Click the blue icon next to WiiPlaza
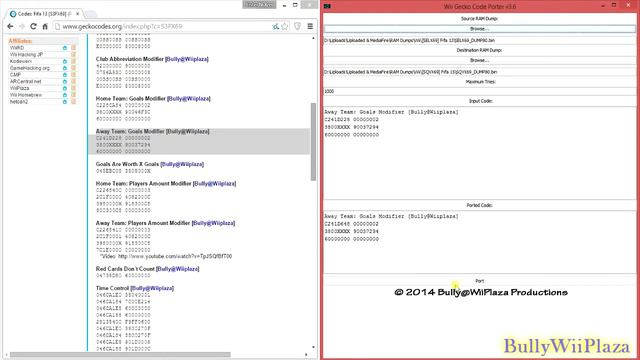Viewport: 640px width, 360px height. (64, 88)
